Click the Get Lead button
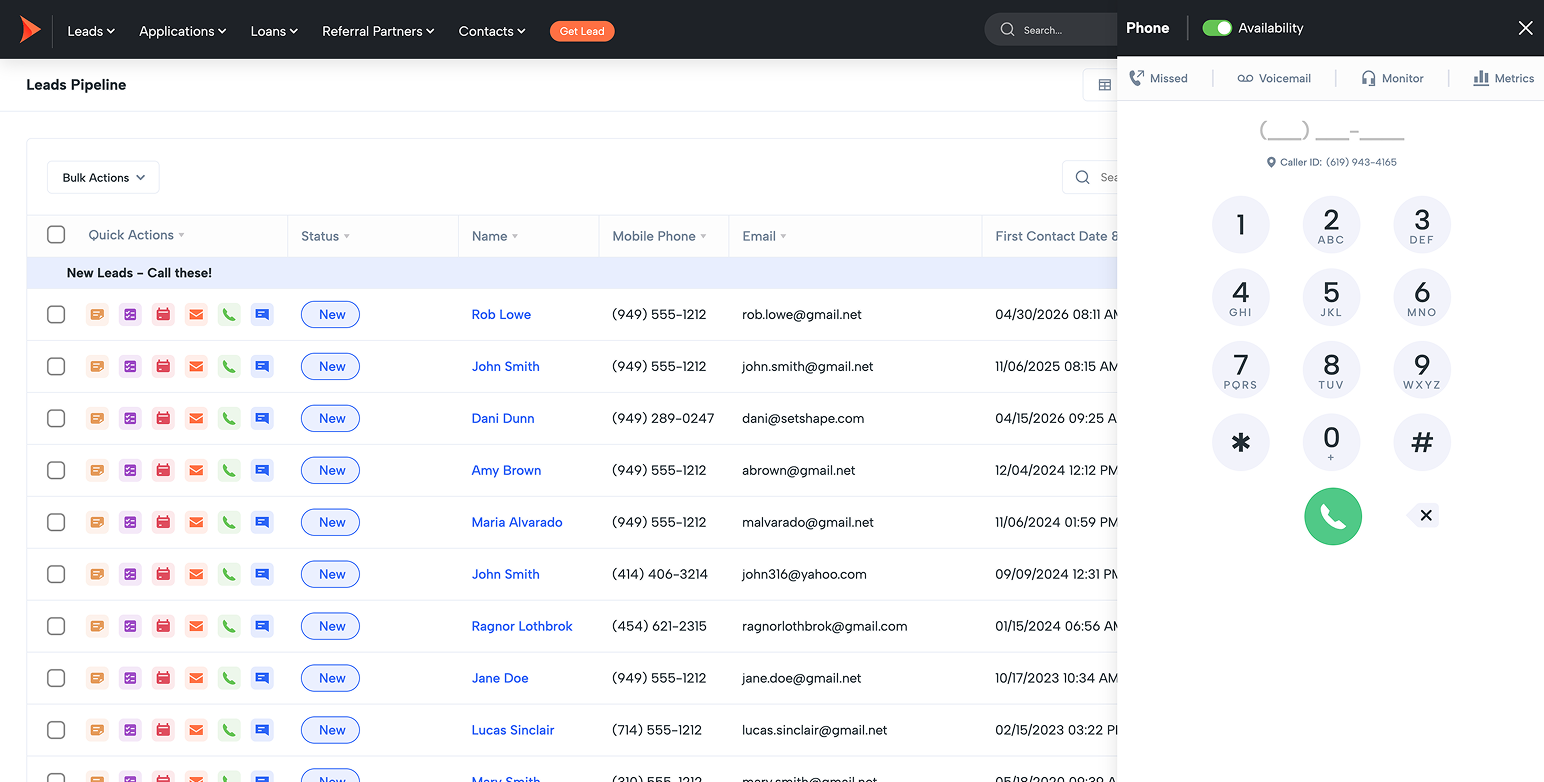Viewport: 1544px width, 782px height. 582,31
